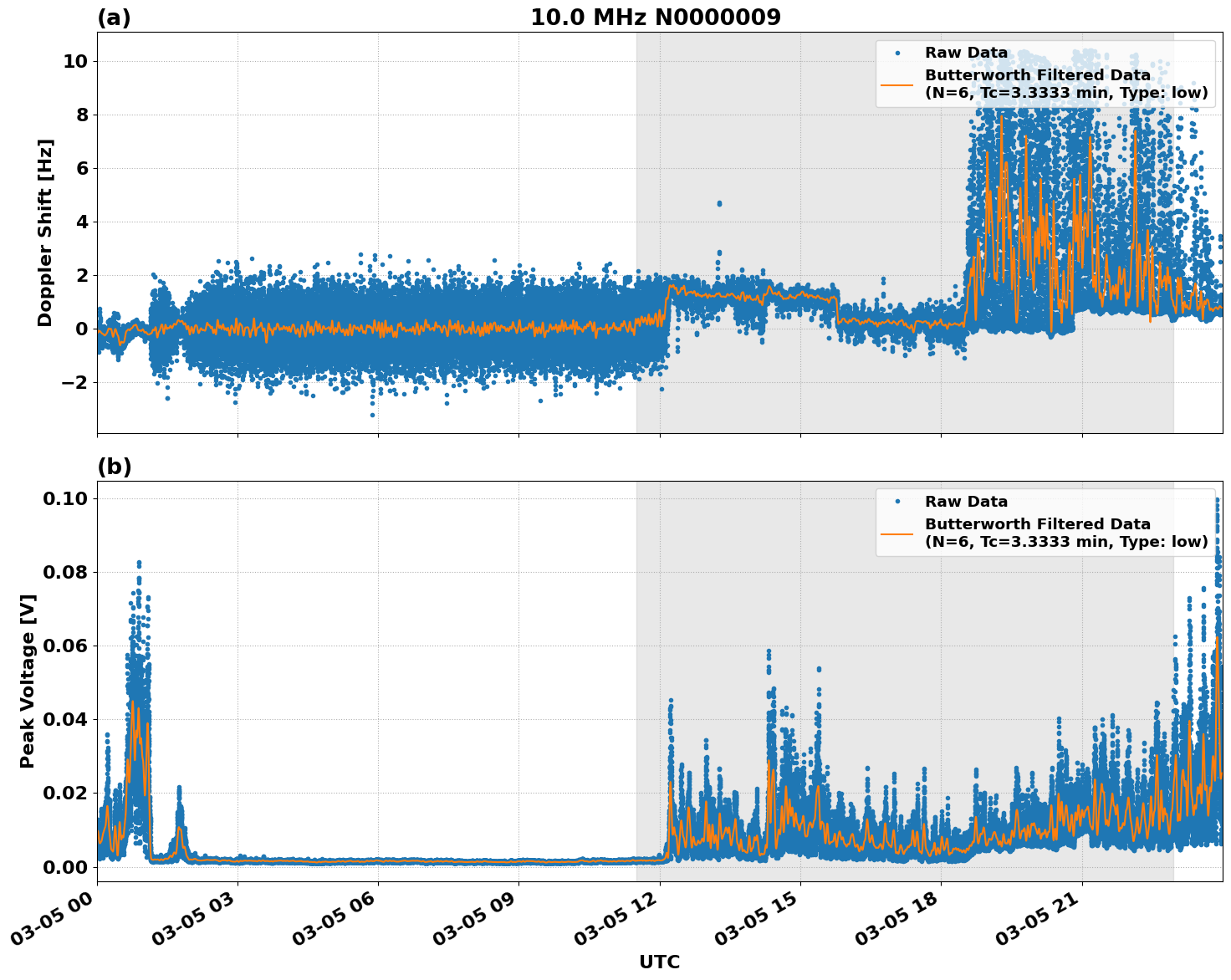Click the orange line marker in the Peak Voltage legend
The height and width of the screenshot is (980, 1231).
coord(897,533)
